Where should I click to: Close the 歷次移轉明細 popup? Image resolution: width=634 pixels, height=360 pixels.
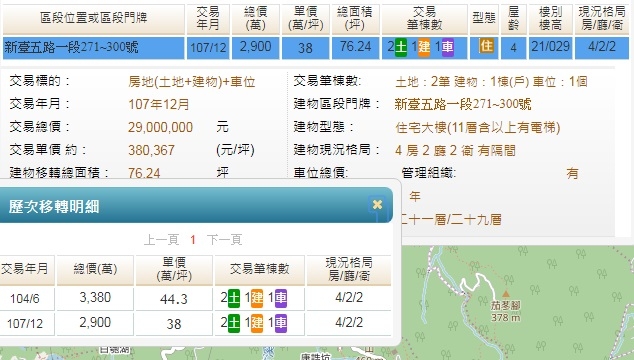(x=377, y=205)
